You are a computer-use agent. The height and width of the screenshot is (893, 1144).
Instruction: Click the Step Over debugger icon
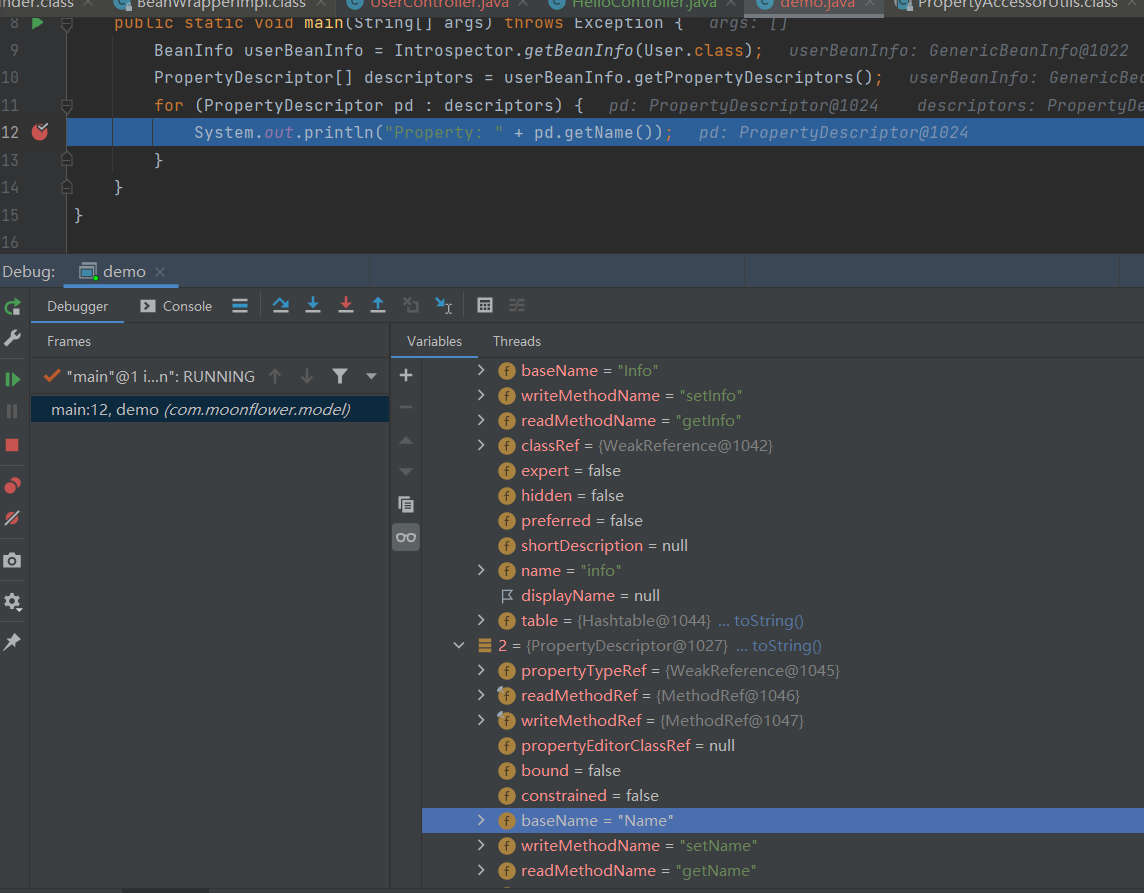click(281, 306)
